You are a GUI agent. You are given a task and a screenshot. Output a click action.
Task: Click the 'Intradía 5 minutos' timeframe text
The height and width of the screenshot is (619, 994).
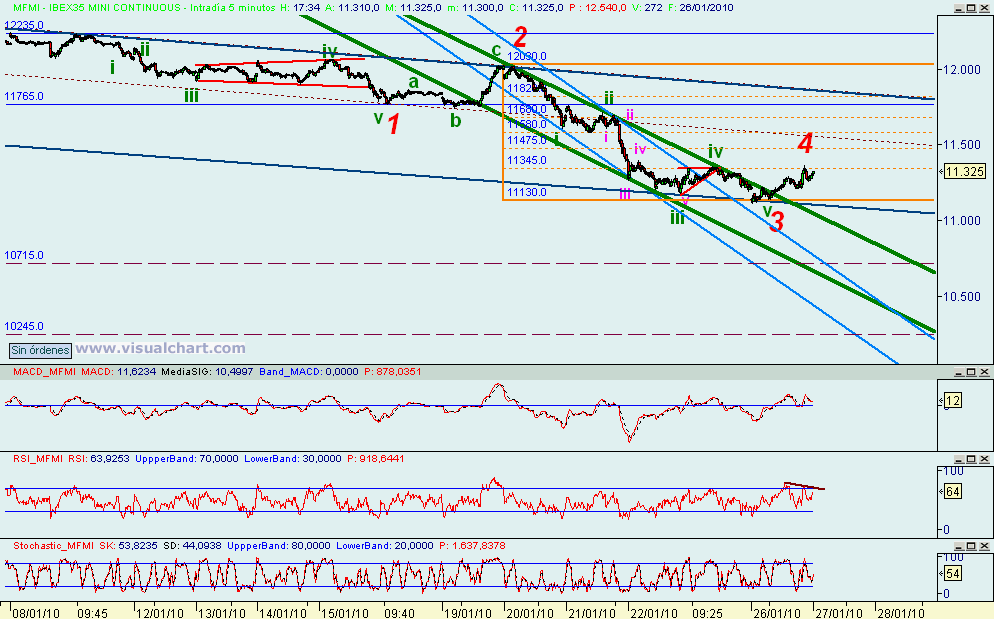point(233,8)
